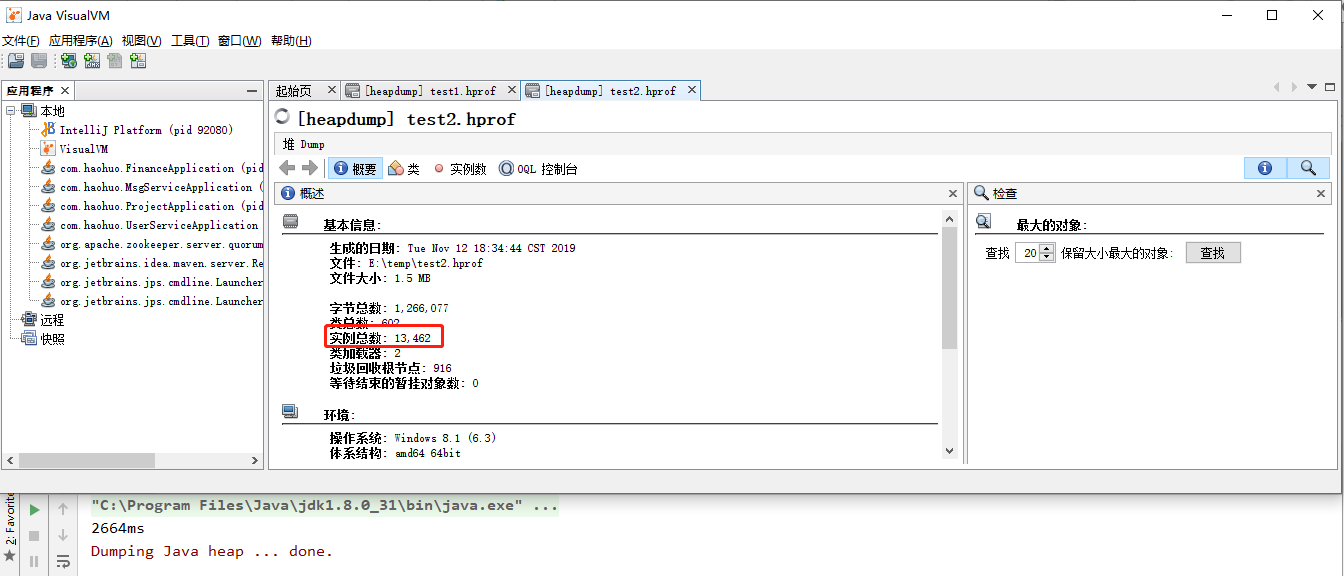Open the 窗口(W) menu
1344x576 pixels.
click(239, 40)
